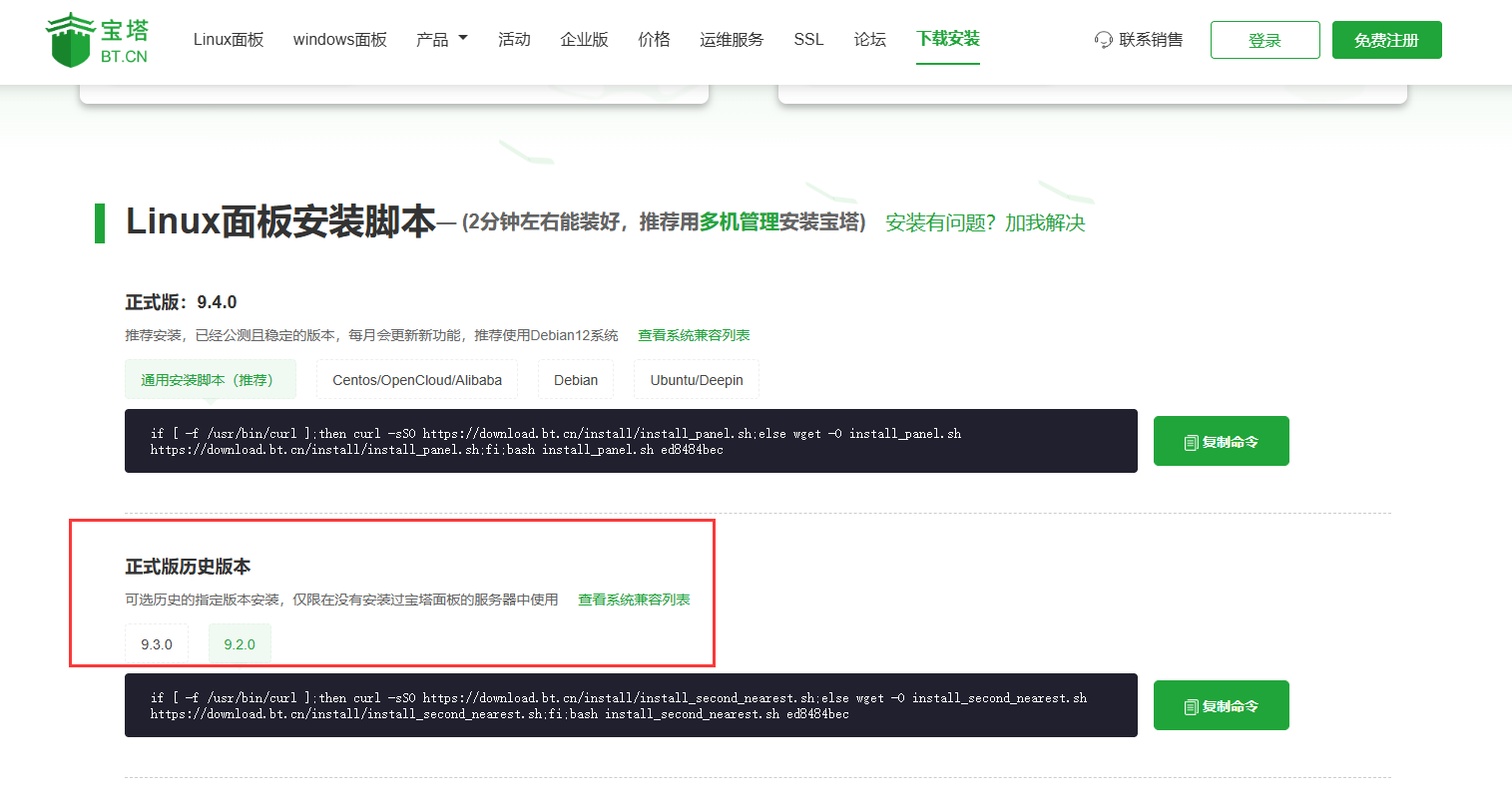Click the install_second_nearest.sh command code block

pyautogui.click(x=631, y=705)
